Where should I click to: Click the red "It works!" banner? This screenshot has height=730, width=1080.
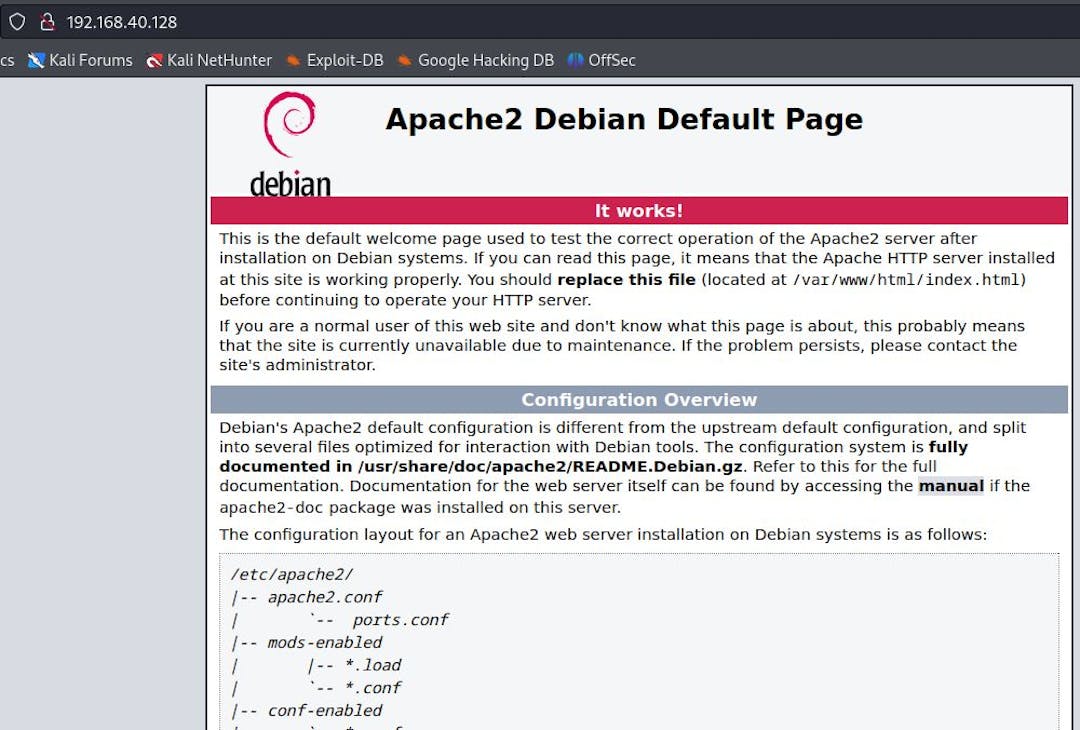tap(639, 211)
